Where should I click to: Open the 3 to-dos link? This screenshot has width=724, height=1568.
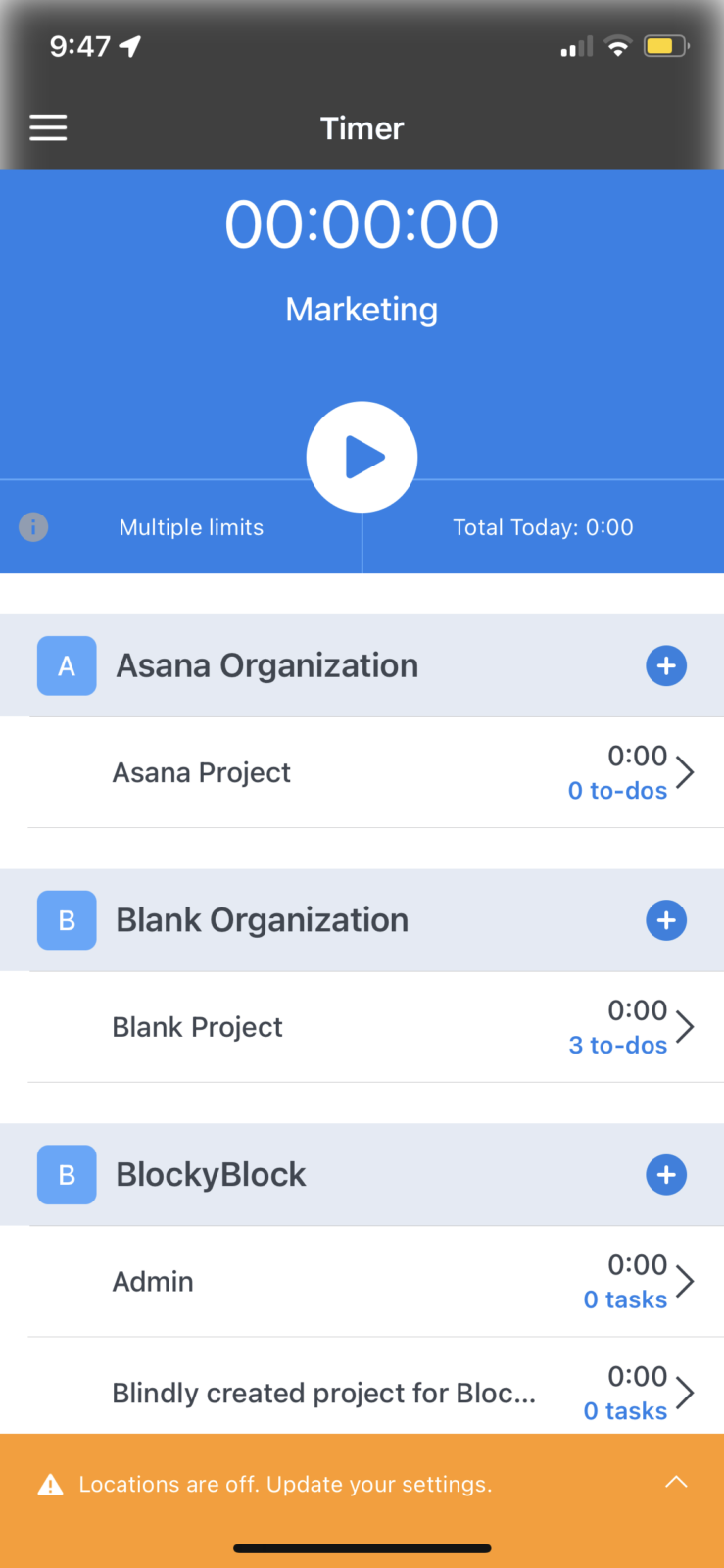[617, 1046]
